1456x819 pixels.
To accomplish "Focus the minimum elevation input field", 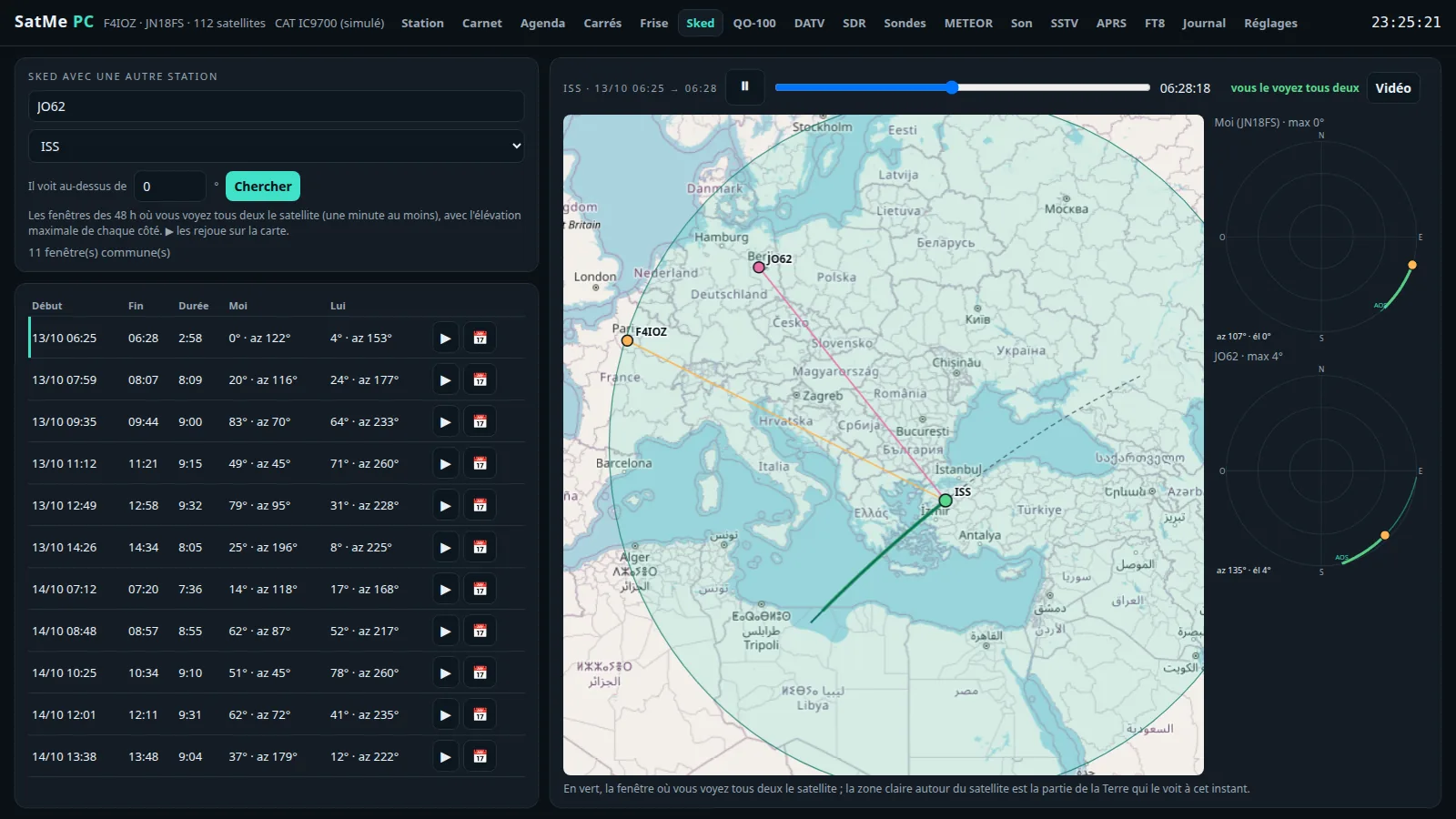I will pyautogui.click(x=170, y=187).
